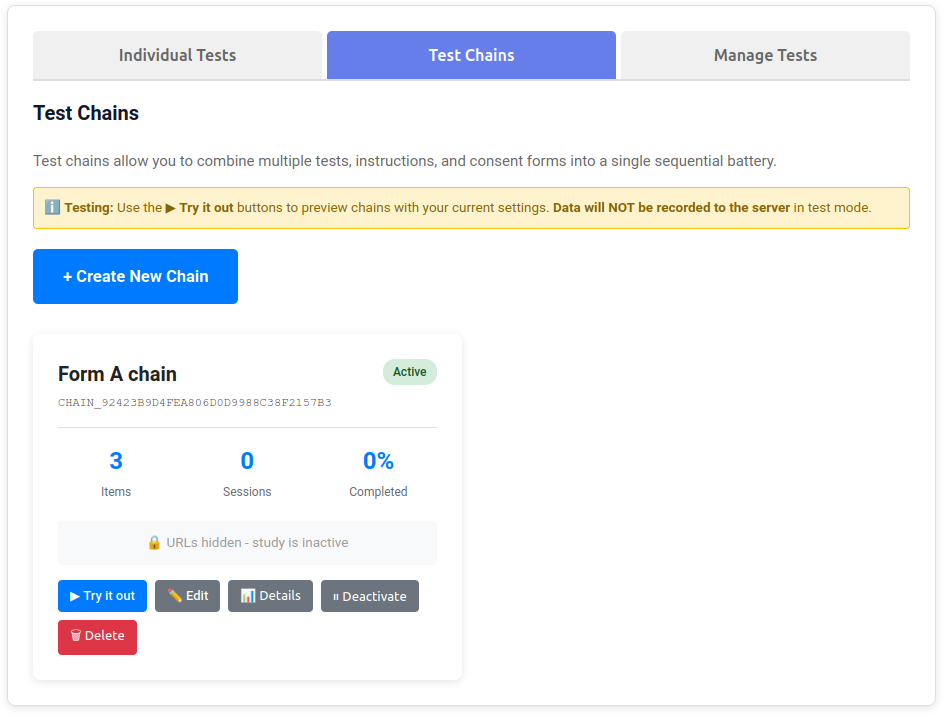Viewport: 945px width, 719px height.
Task: Click the pause icon on the Deactivate button
Action: [334, 596]
